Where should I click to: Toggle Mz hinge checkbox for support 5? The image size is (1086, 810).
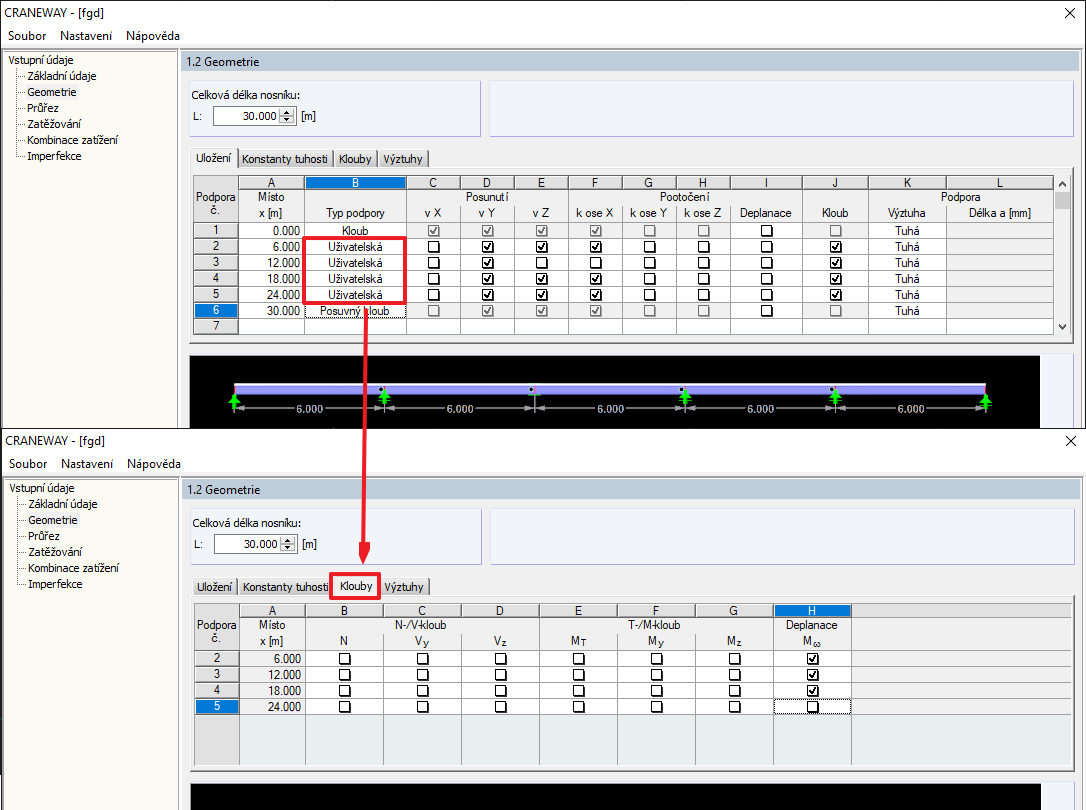(x=734, y=706)
